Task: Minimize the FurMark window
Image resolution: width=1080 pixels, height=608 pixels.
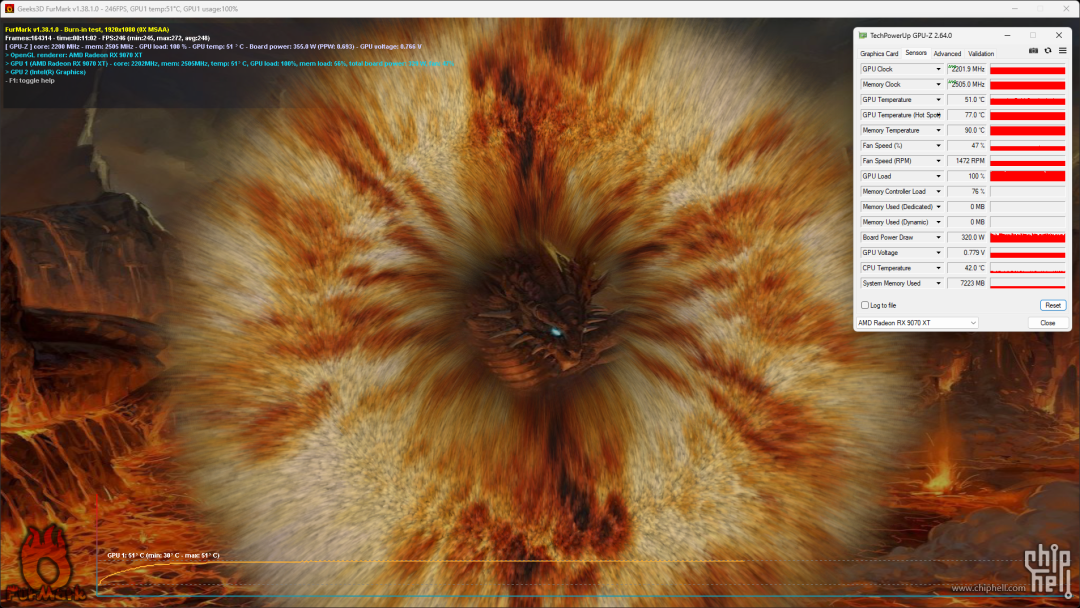Action: point(1015,9)
